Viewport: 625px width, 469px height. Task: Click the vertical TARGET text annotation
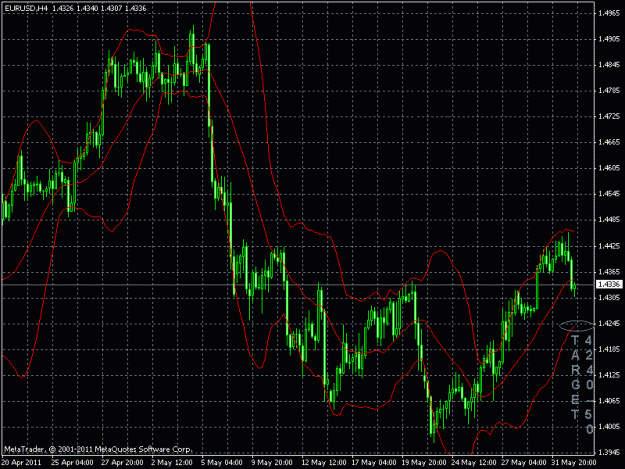[576, 377]
